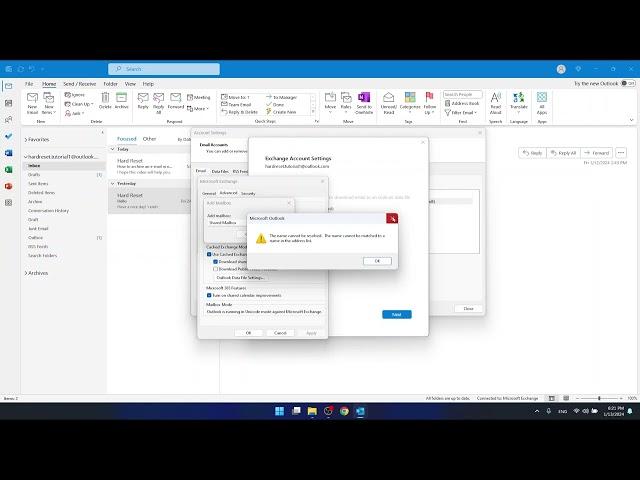Select the To Manager quick step
The height and width of the screenshot is (480, 640).
click(281, 97)
